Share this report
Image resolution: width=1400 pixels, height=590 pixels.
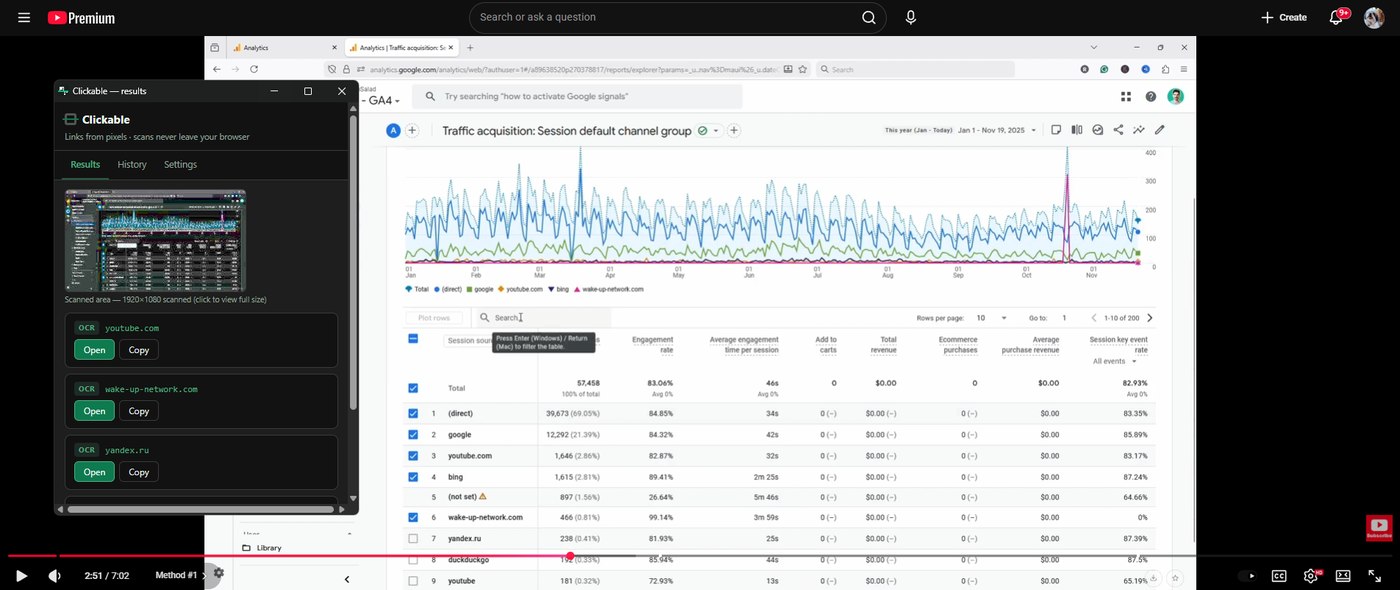point(1118,130)
